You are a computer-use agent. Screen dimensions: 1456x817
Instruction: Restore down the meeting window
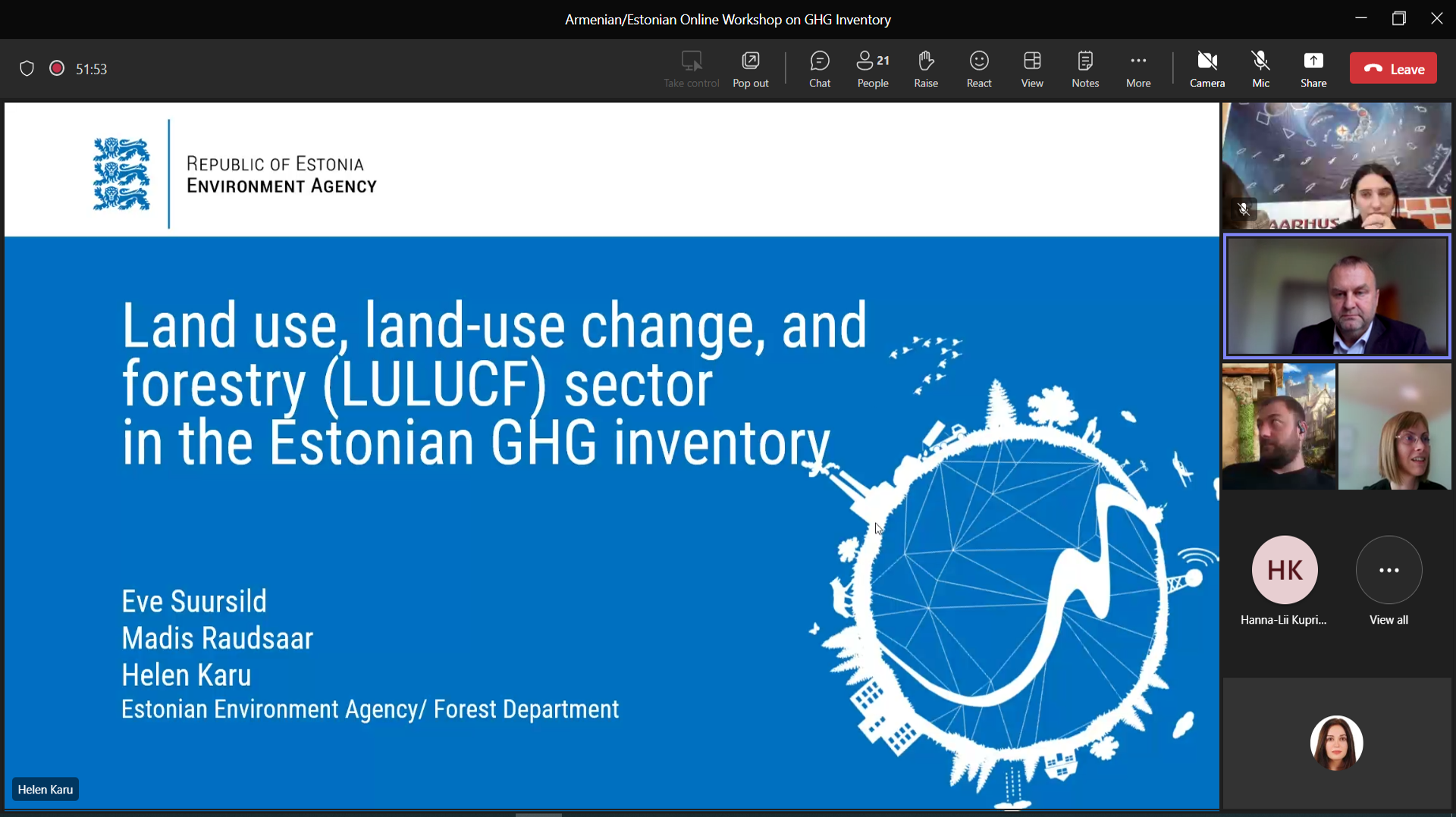pos(1398,19)
